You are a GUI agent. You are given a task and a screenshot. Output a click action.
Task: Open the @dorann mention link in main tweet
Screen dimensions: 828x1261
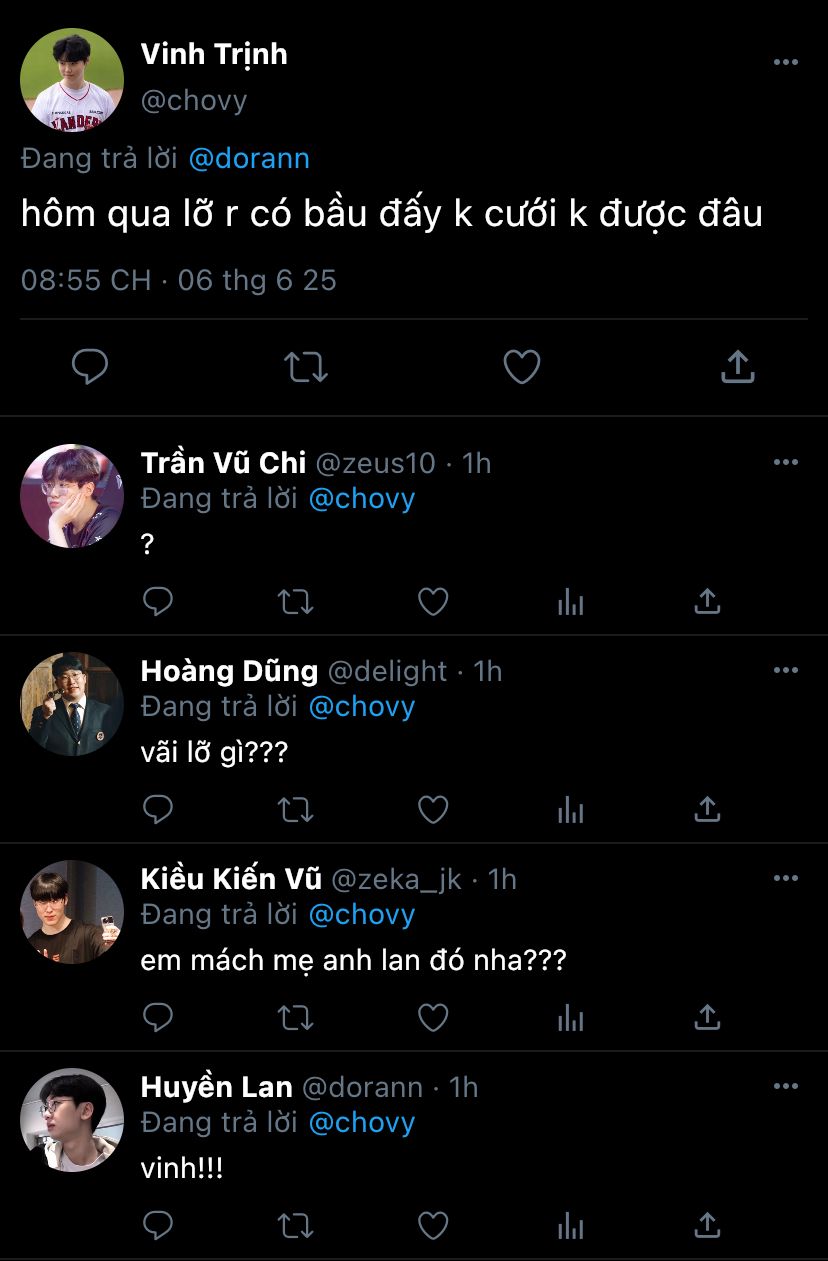coord(249,158)
